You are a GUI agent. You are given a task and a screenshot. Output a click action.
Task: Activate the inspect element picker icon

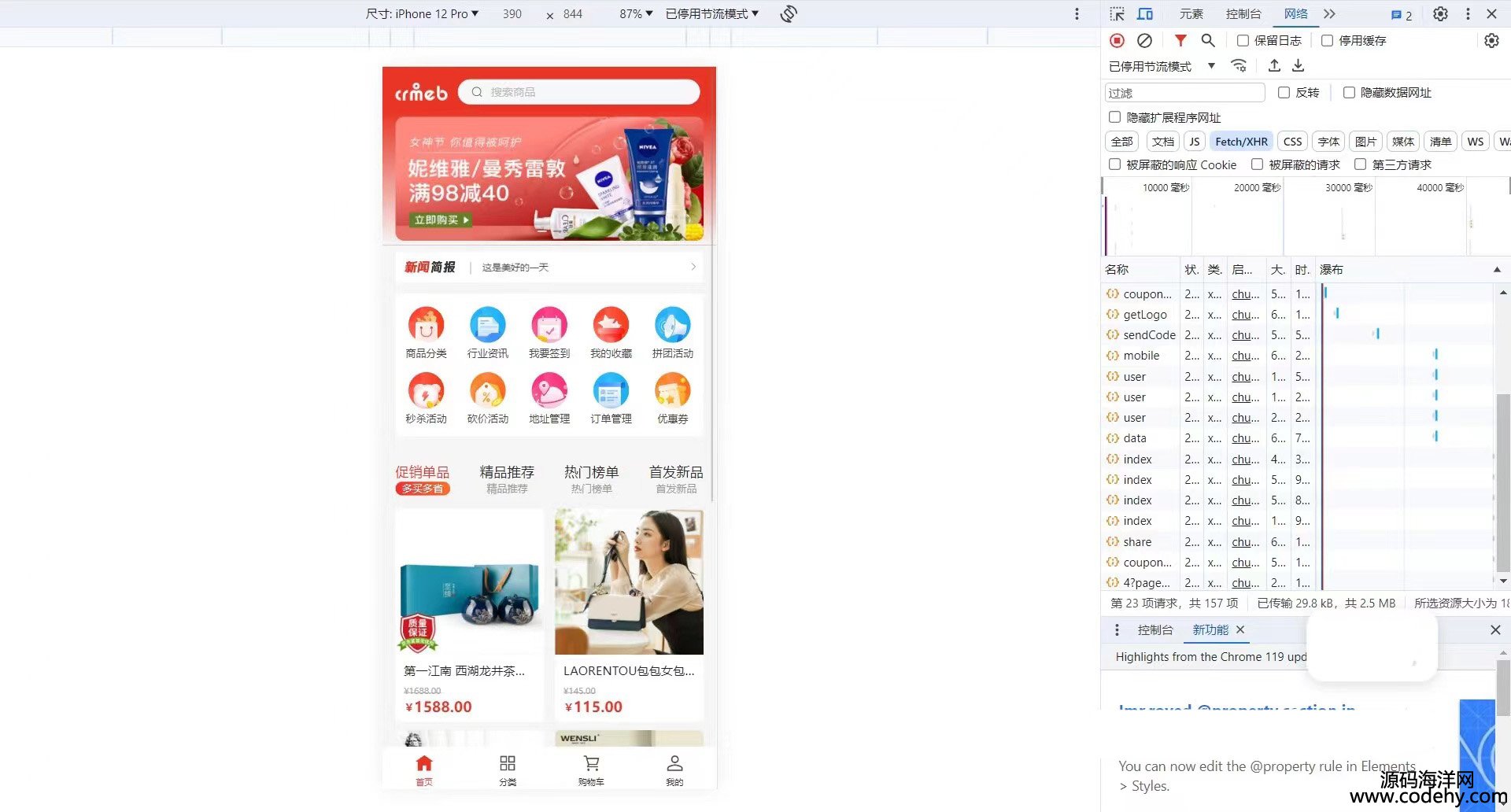point(1117,13)
